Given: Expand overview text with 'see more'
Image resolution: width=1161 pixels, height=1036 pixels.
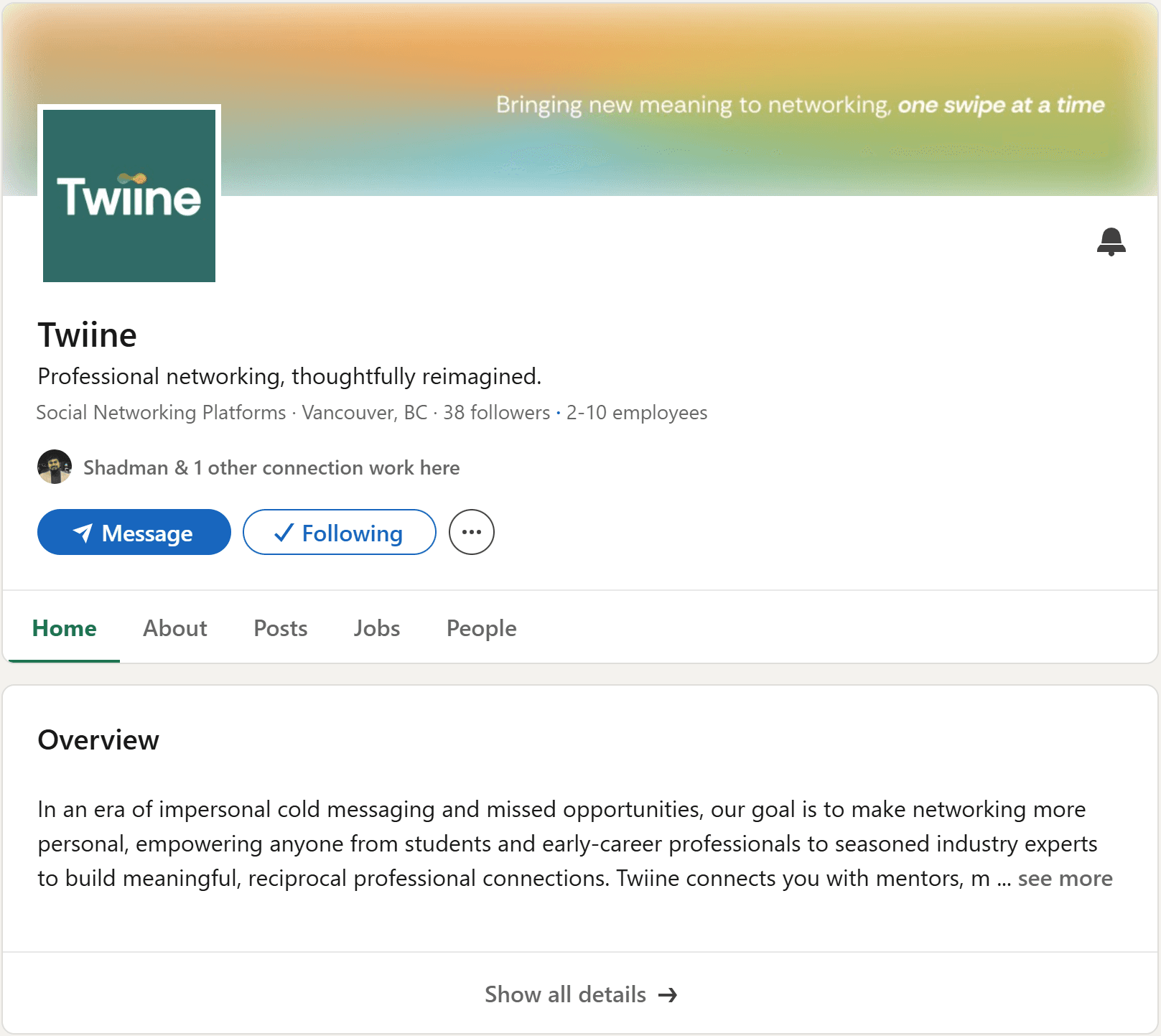Looking at the screenshot, I should [x=1066, y=878].
